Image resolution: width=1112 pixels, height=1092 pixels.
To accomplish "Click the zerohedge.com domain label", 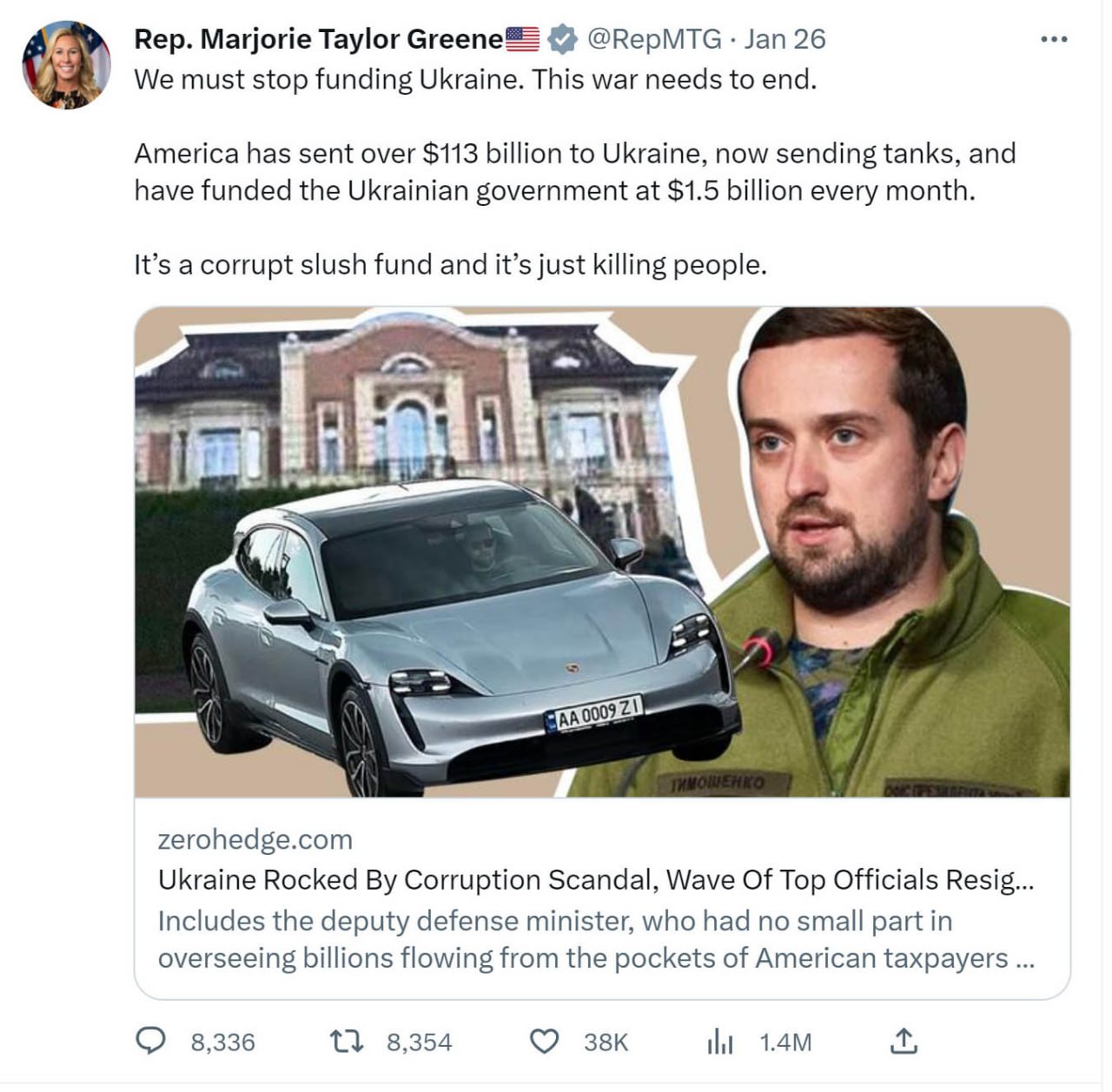I will click(255, 839).
